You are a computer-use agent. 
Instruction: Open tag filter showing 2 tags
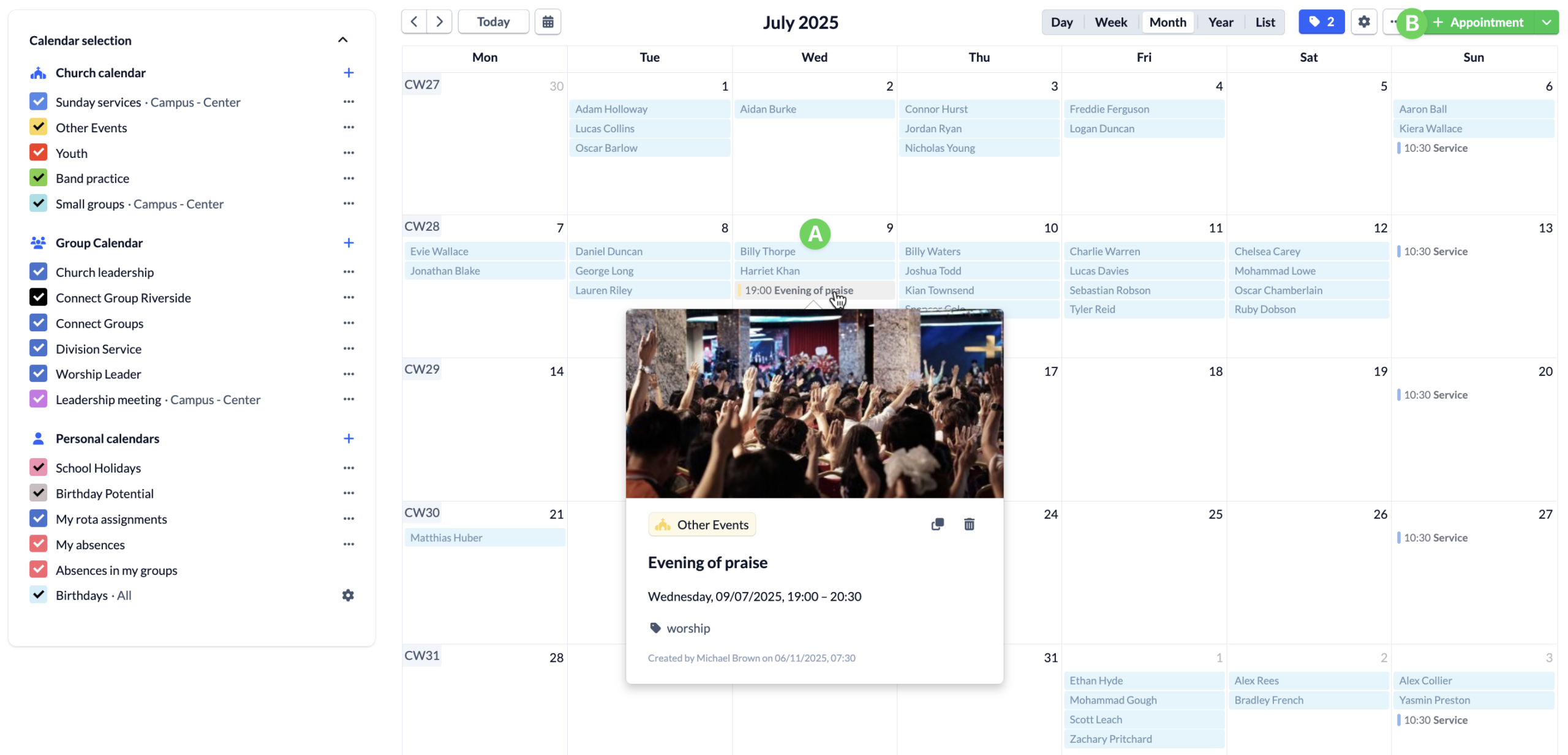1321,22
